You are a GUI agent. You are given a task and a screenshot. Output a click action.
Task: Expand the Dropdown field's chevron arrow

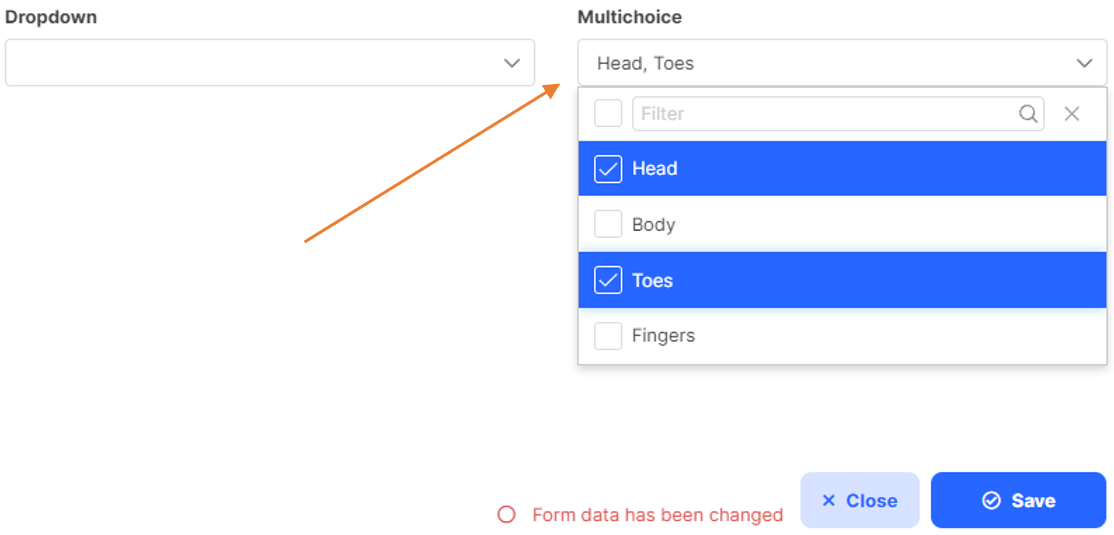(x=512, y=63)
